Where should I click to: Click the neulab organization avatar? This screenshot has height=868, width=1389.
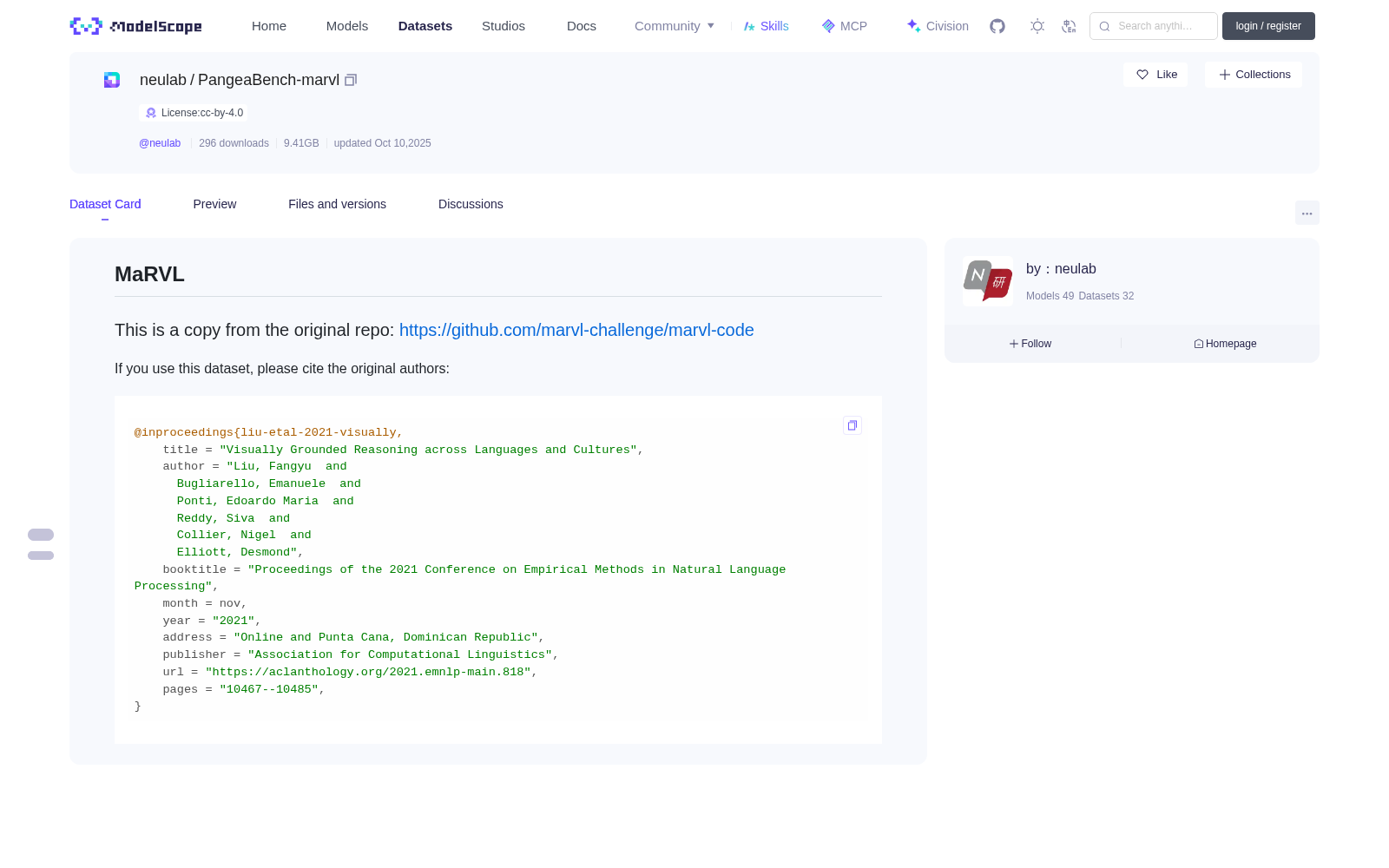coord(988,281)
